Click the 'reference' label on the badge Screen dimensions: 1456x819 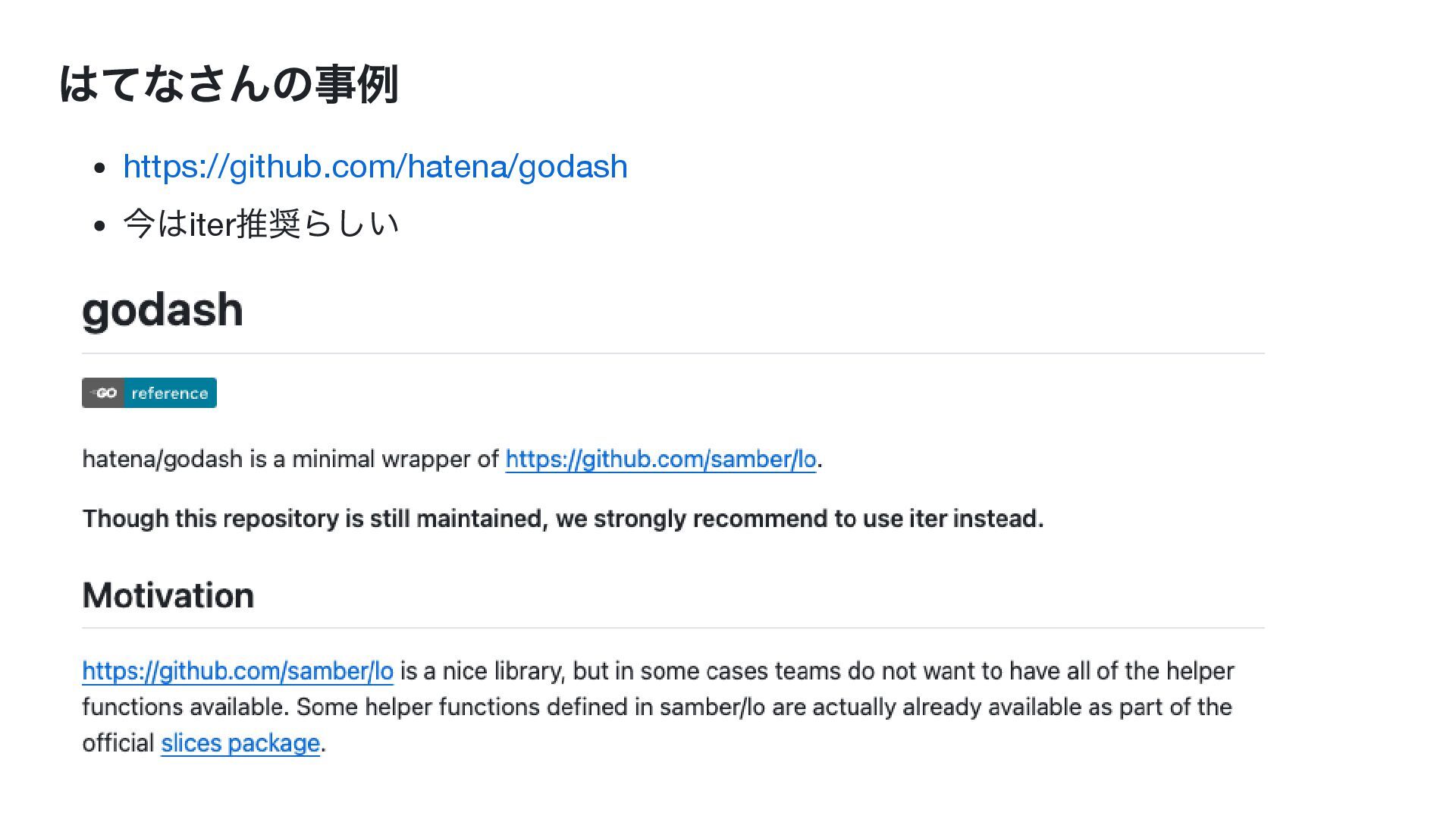tap(170, 394)
